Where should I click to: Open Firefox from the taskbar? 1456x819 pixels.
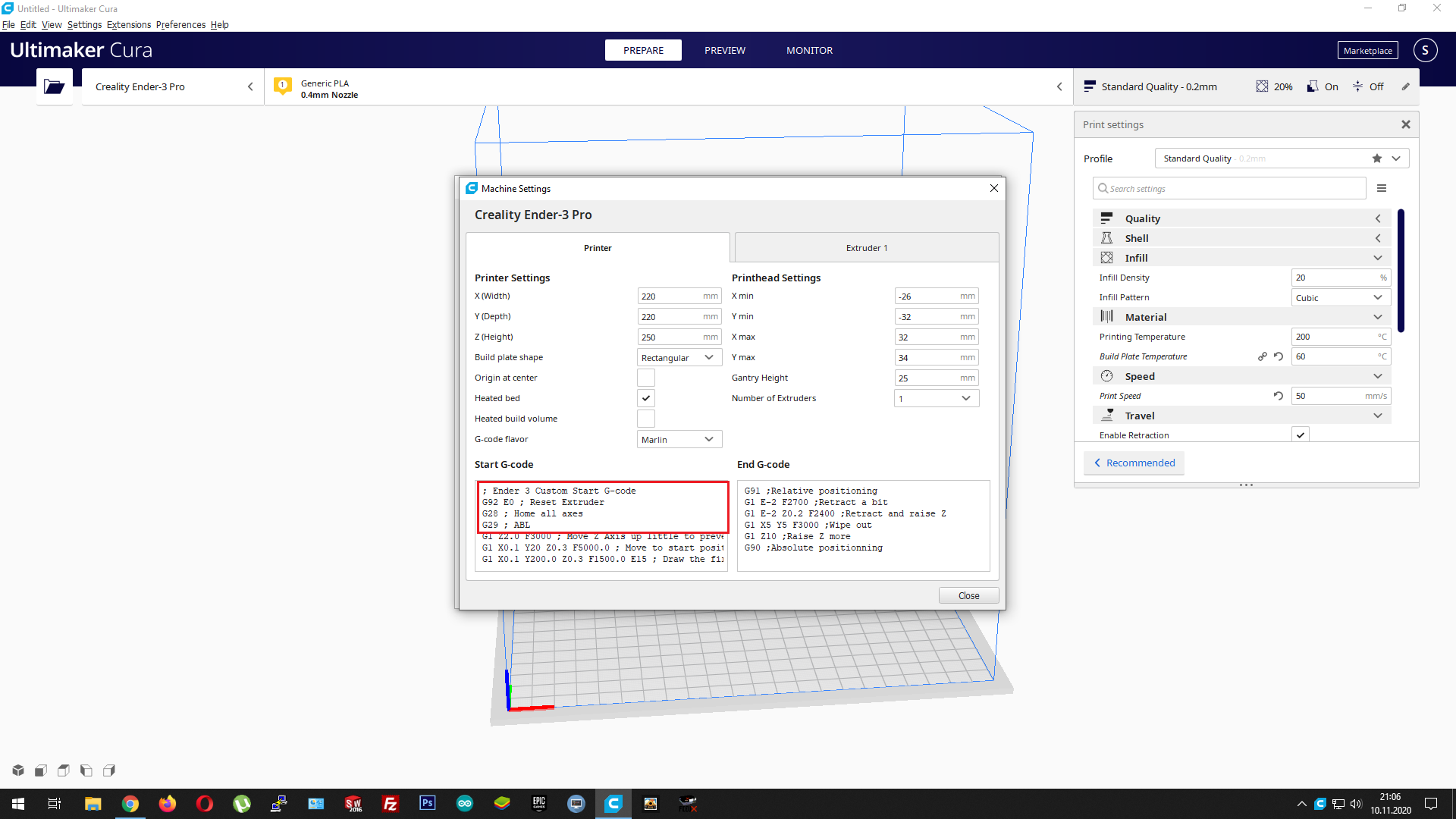coord(168,804)
